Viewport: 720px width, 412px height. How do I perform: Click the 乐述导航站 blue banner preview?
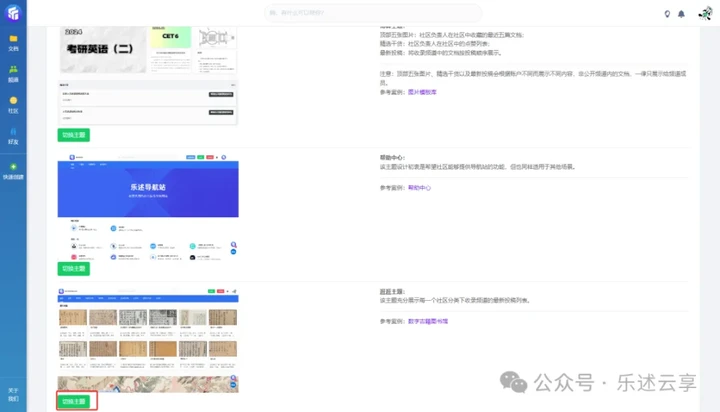pyautogui.click(x=148, y=189)
